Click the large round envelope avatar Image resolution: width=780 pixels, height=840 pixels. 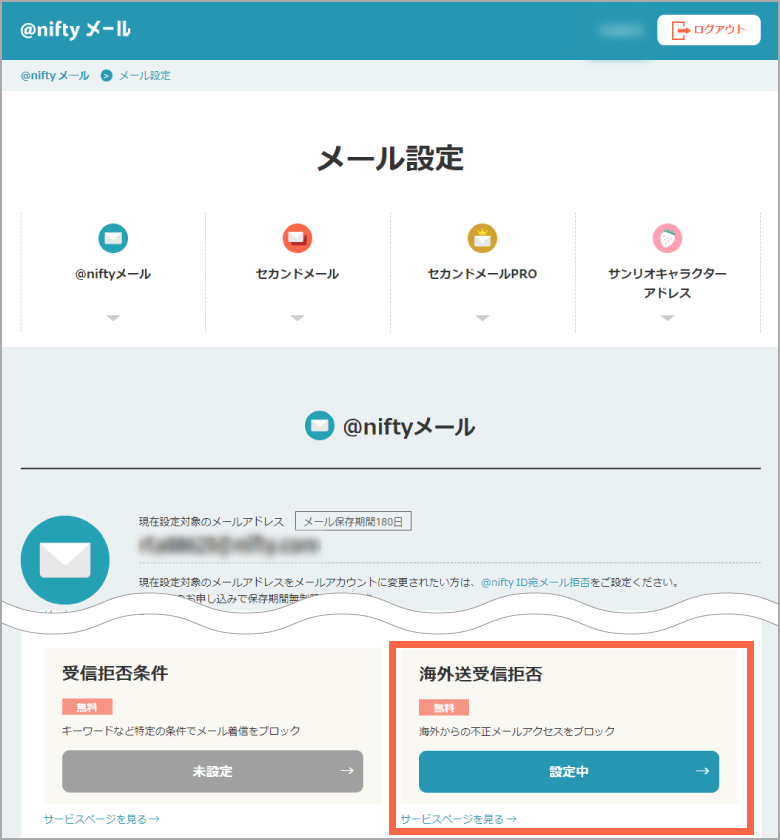click(65, 560)
